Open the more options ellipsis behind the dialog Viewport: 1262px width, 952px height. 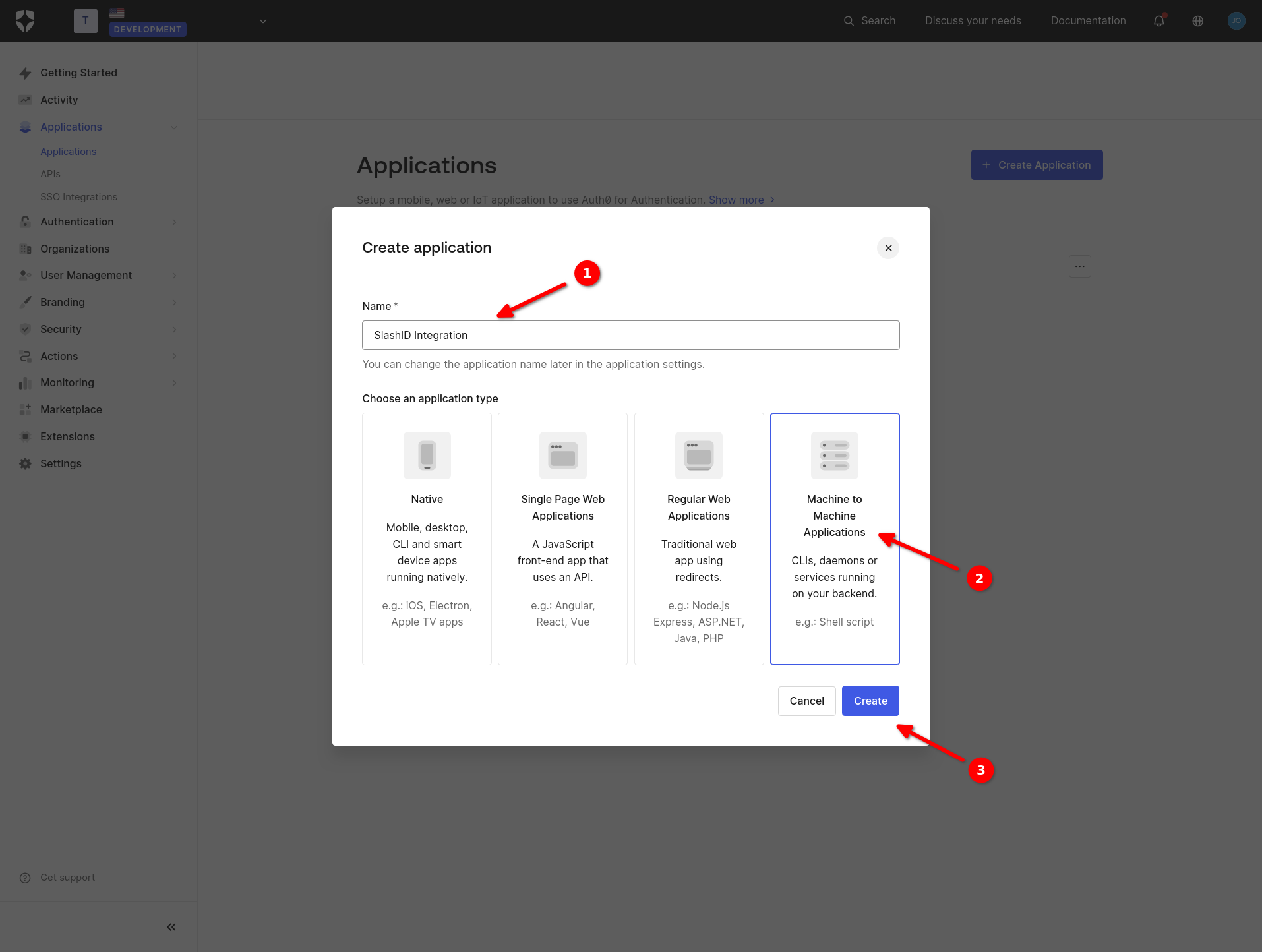click(x=1079, y=266)
